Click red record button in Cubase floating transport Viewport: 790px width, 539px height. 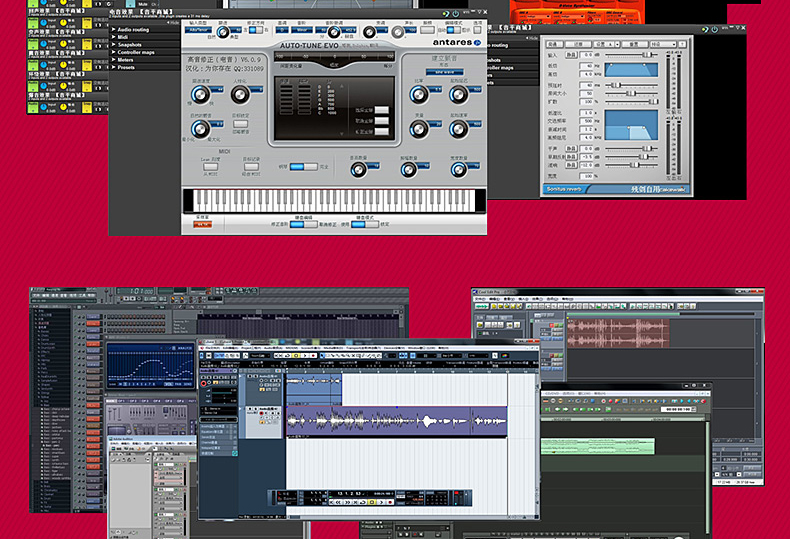pyautogui.click(x=390, y=502)
